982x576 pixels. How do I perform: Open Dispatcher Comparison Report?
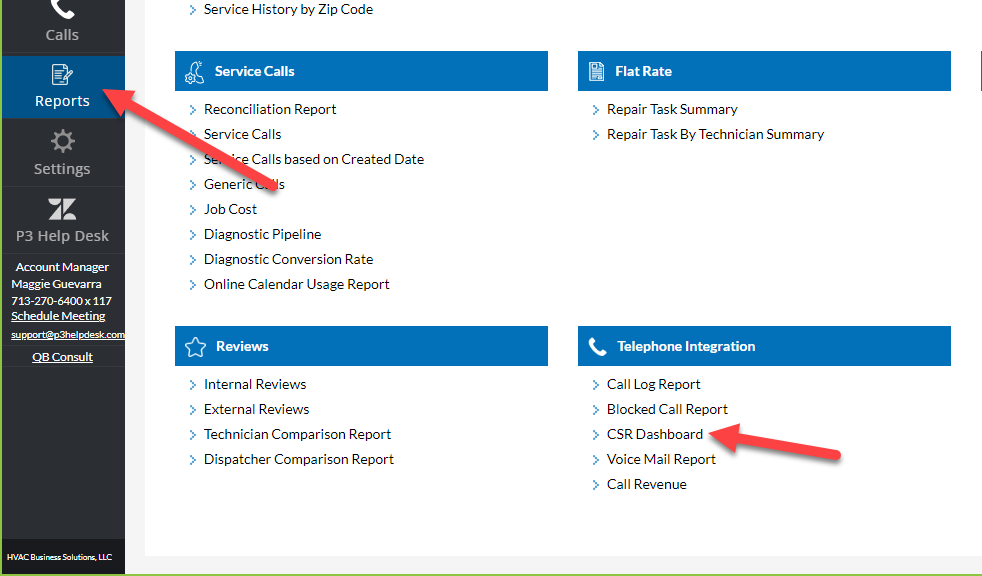(299, 460)
